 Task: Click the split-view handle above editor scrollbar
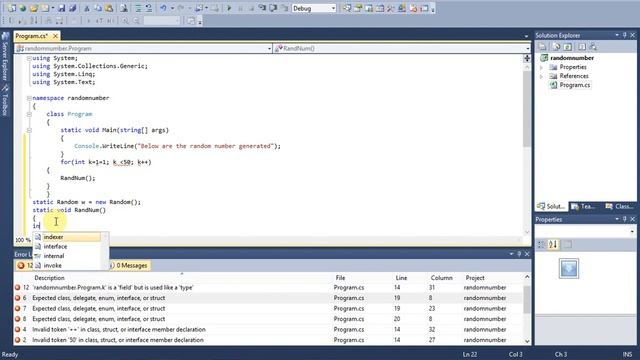pyautogui.click(x=527, y=58)
